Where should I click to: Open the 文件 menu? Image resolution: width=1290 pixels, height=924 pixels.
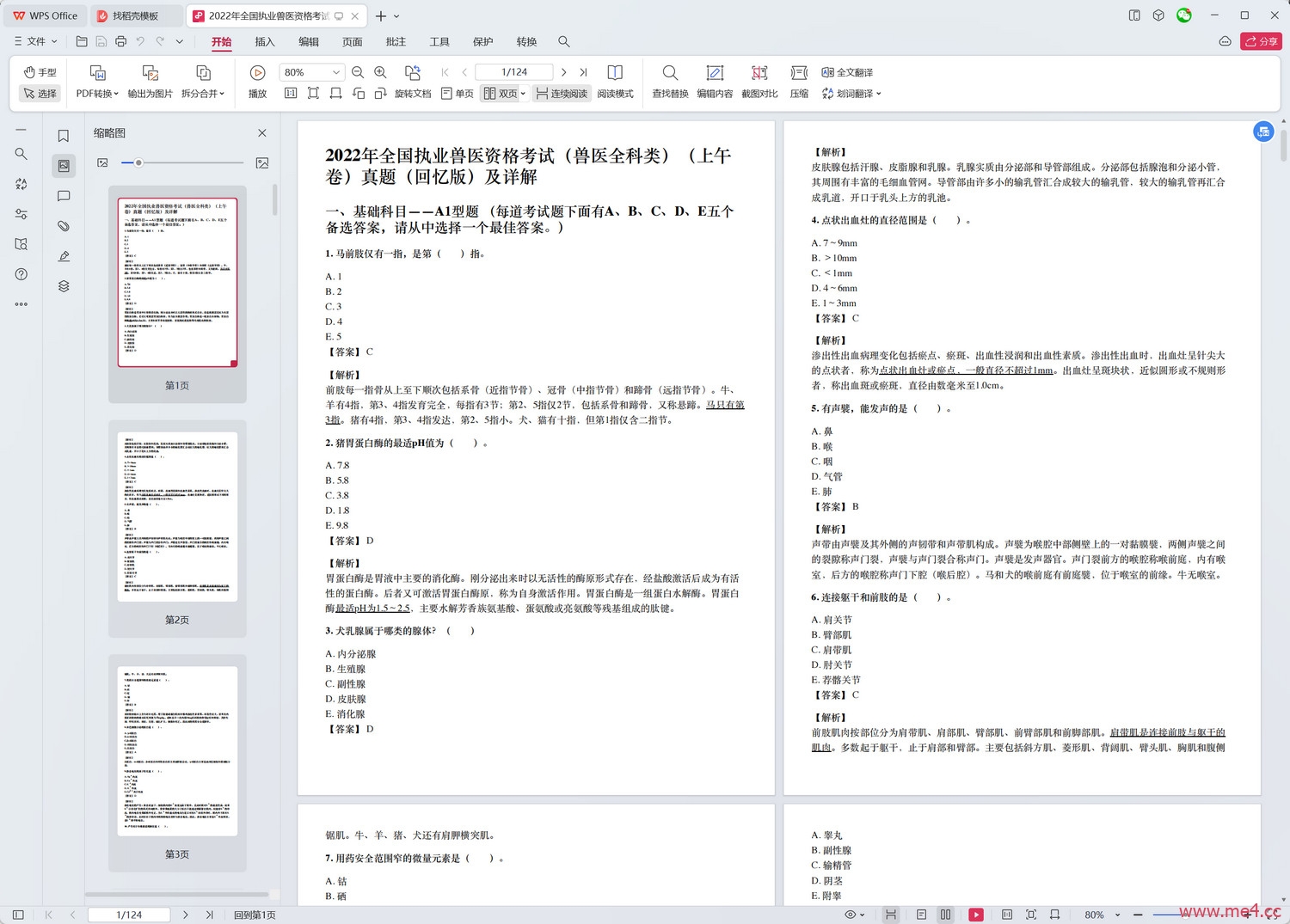point(35,41)
